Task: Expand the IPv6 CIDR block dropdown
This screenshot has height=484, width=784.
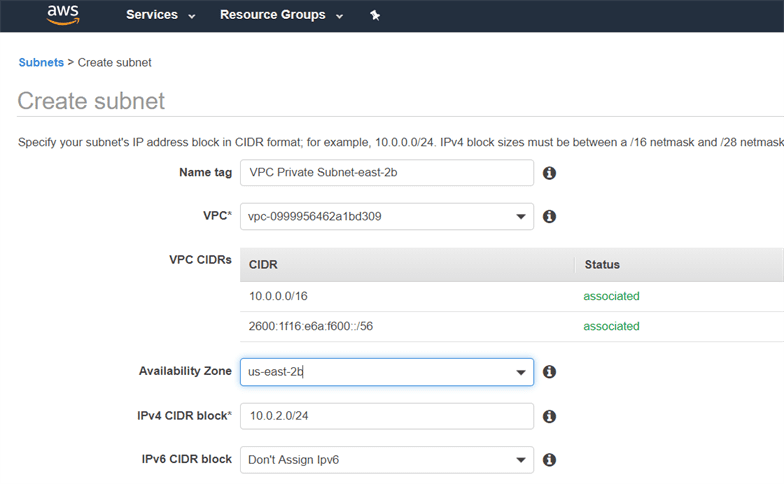Action: pos(386,460)
